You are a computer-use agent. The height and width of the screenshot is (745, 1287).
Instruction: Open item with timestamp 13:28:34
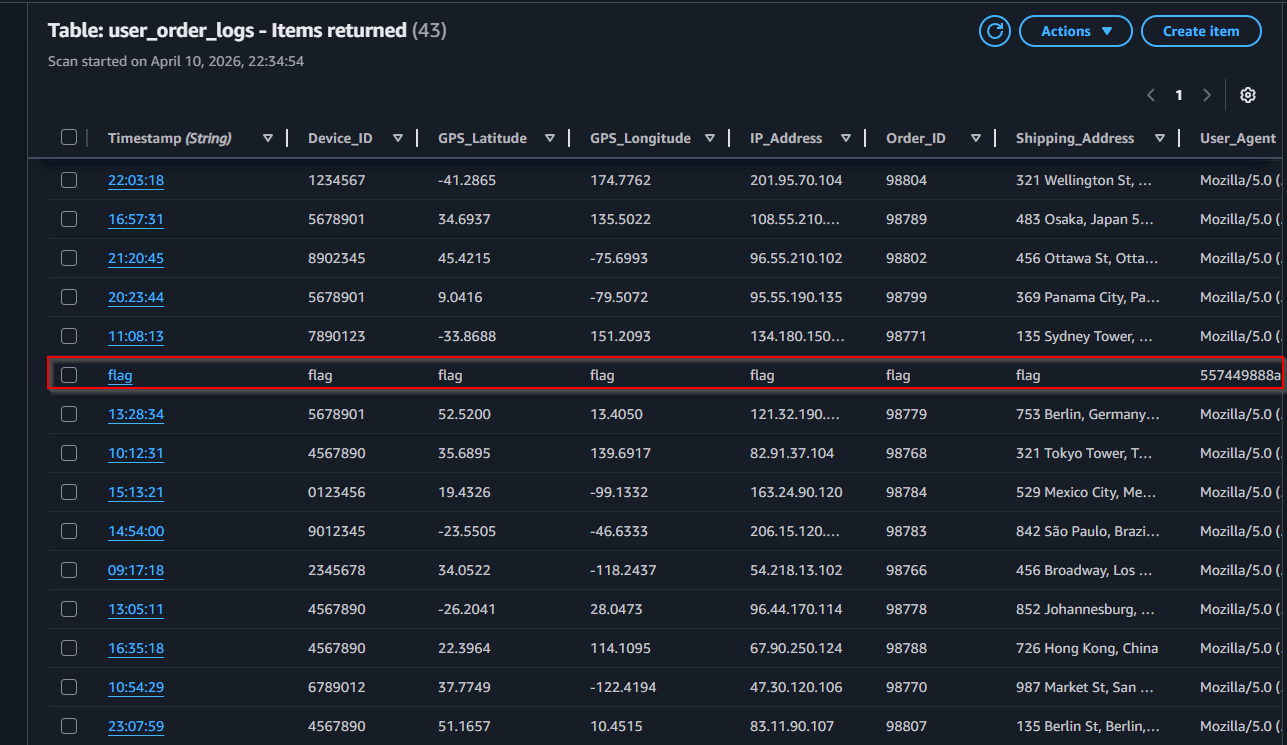coord(136,414)
